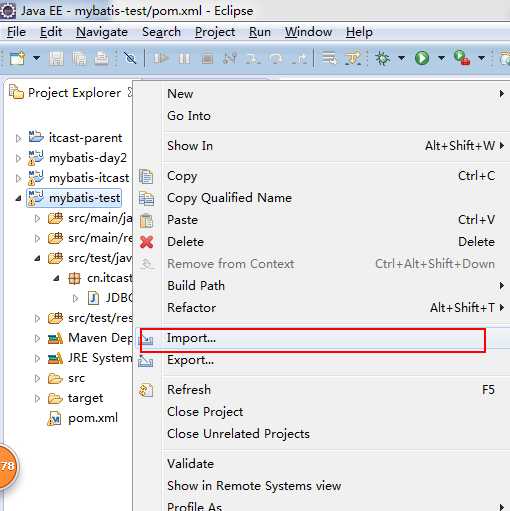
Task: Open the Run dropdown arrow
Action: pyautogui.click(x=441, y=58)
